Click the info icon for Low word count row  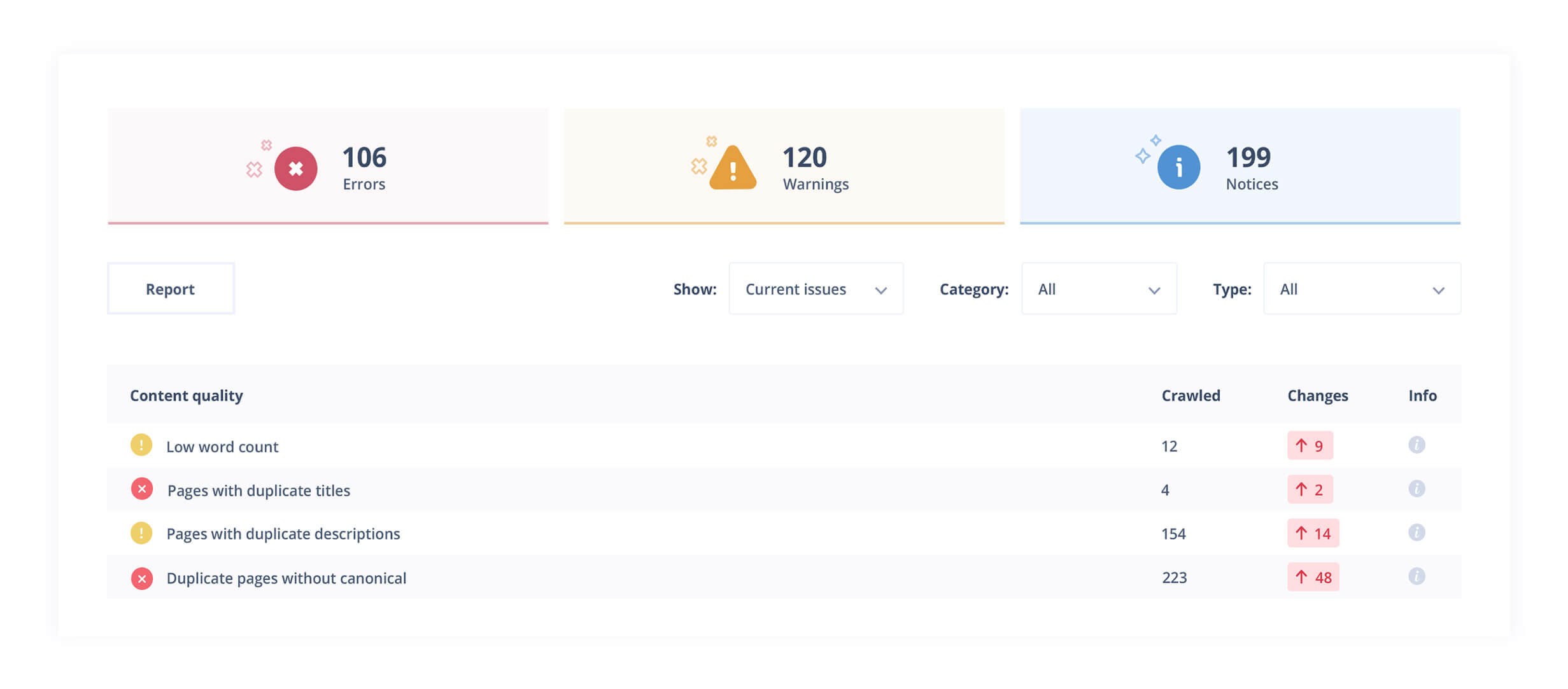pyautogui.click(x=1417, y=446)
